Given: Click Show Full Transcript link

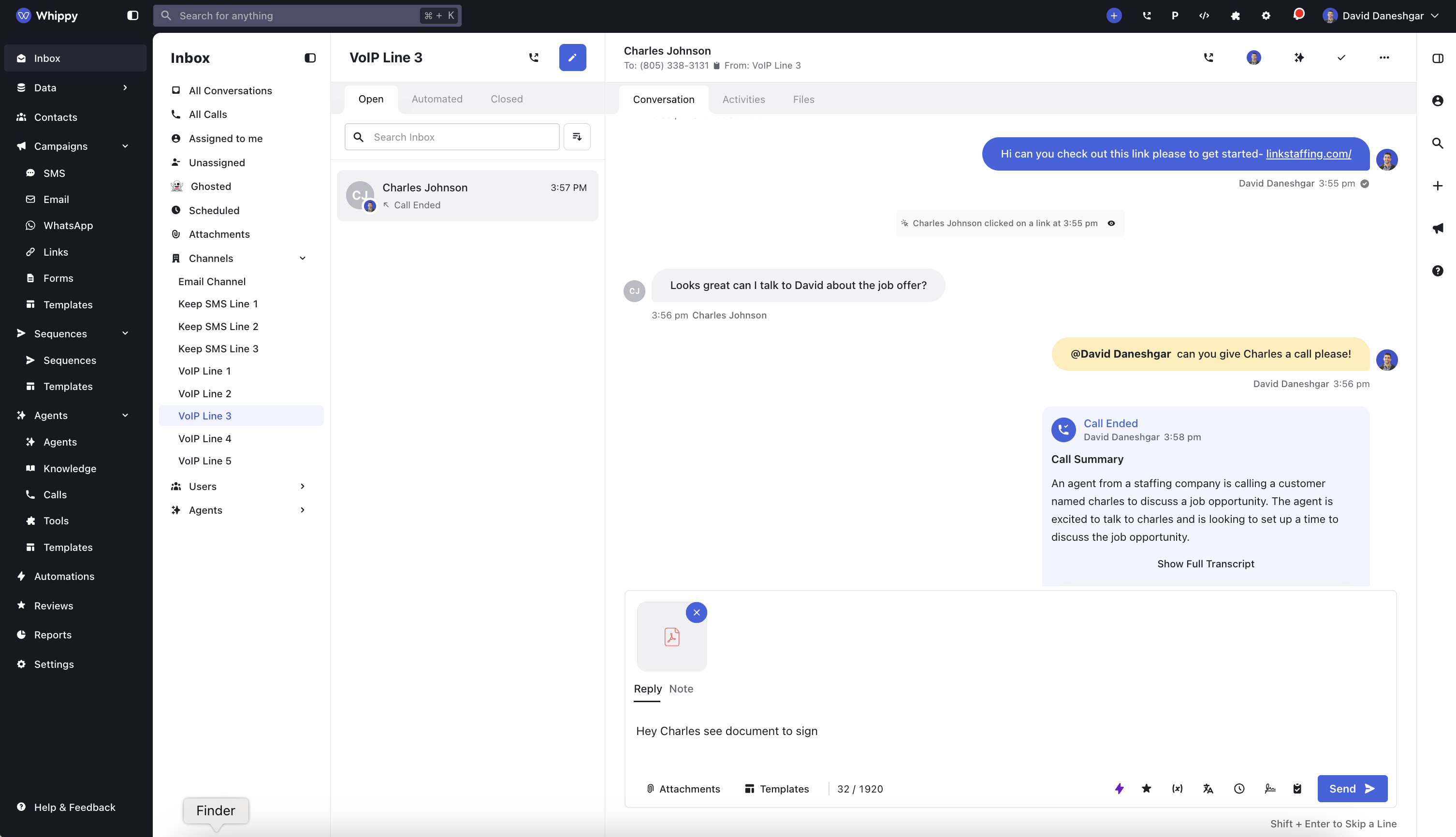Looking at the screenshot, I should 1205,564.
